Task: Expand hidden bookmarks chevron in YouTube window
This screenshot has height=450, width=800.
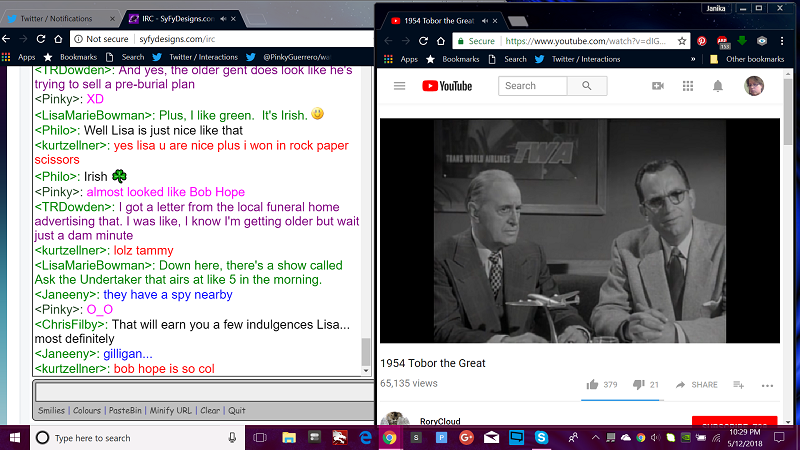Action: 693,59
